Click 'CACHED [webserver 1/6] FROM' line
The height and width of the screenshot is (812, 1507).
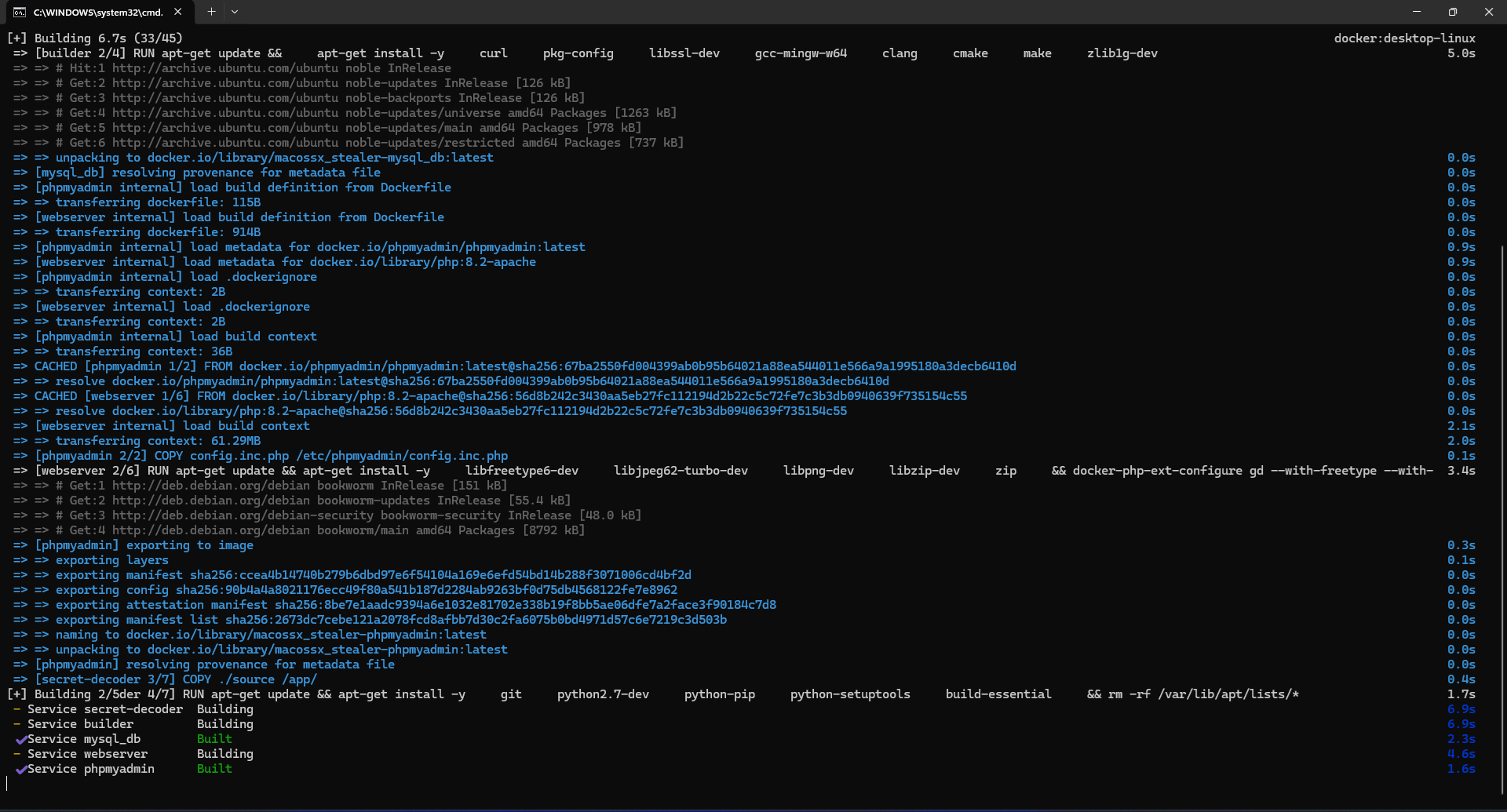(x=491, y=396)
